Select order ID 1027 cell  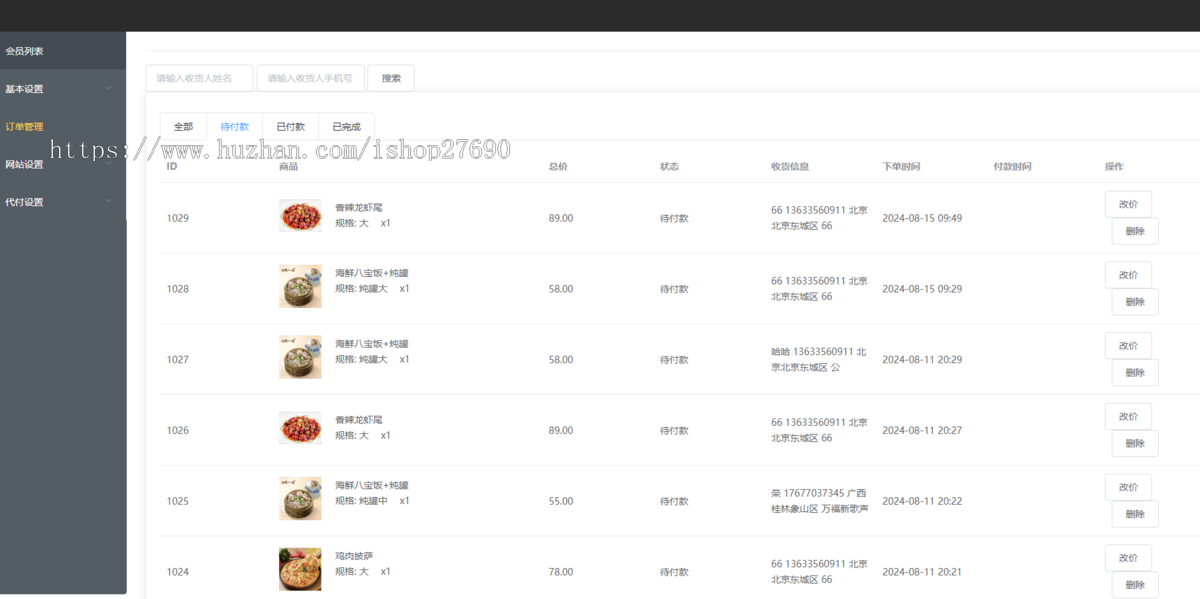(178, 360)
